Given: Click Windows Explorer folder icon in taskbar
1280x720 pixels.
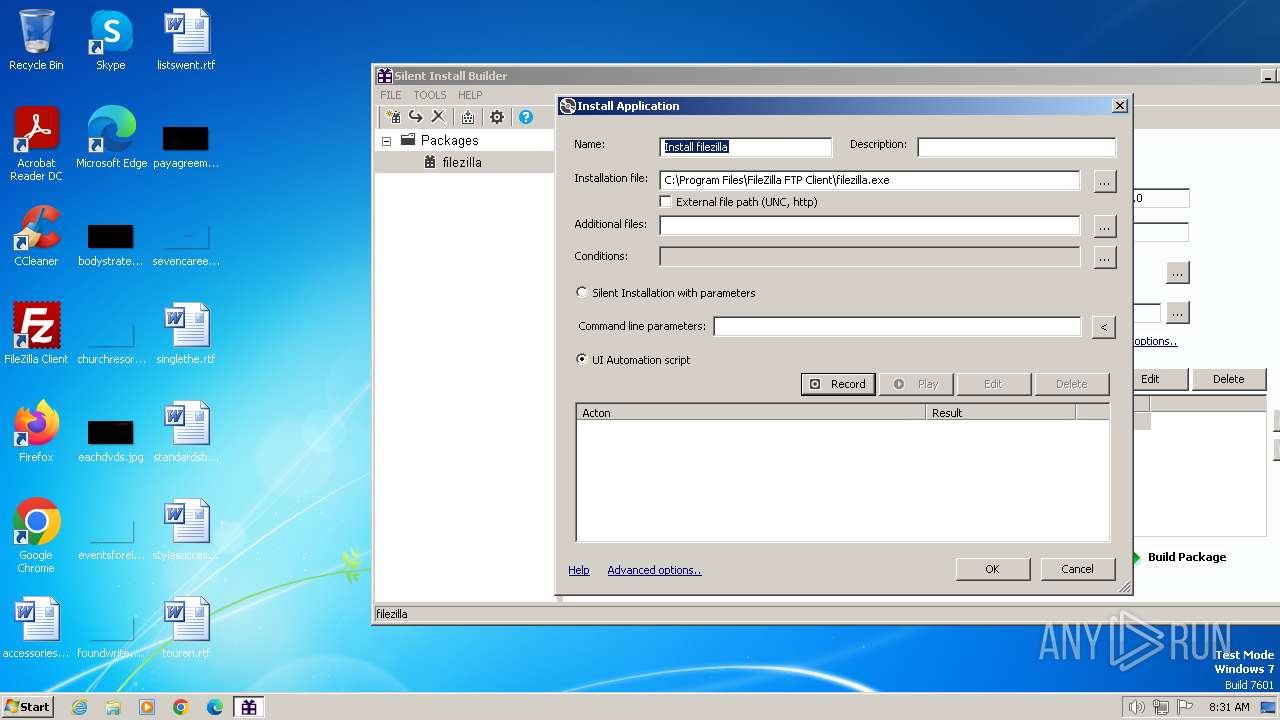Looking at the screenshot, I should 113,707.
